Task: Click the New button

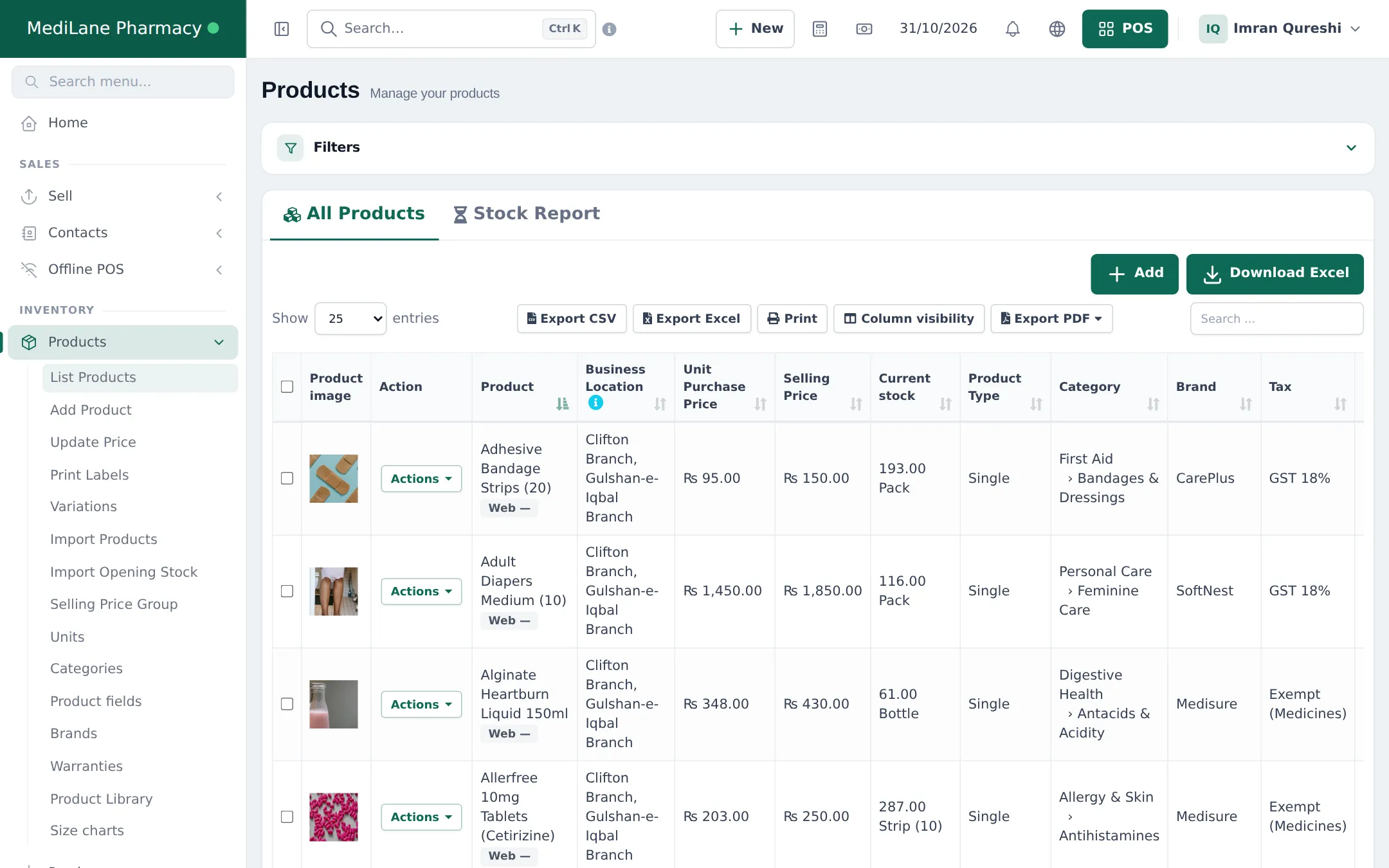Action: coord(755,29)
